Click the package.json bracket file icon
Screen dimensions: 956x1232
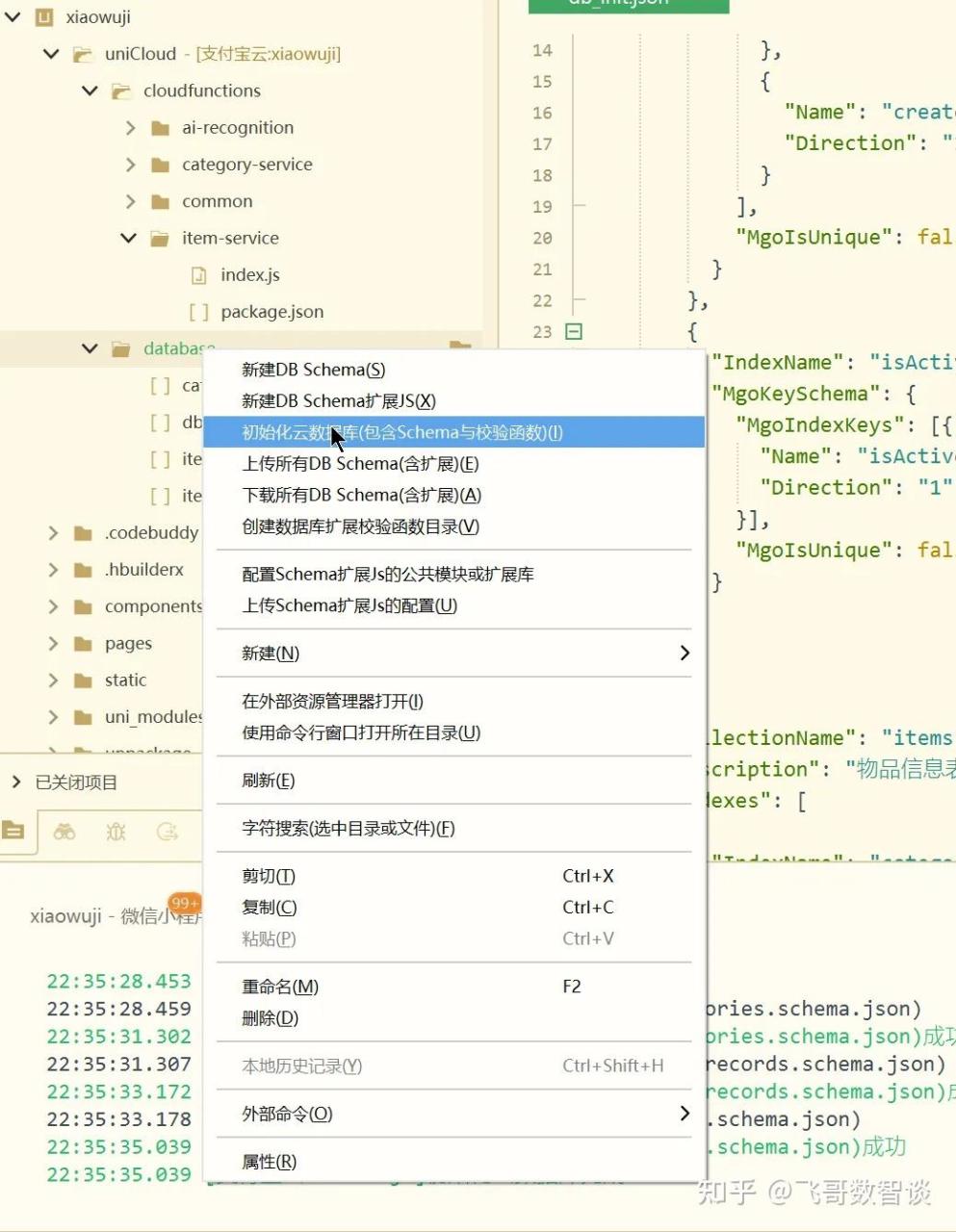(198, 312)
